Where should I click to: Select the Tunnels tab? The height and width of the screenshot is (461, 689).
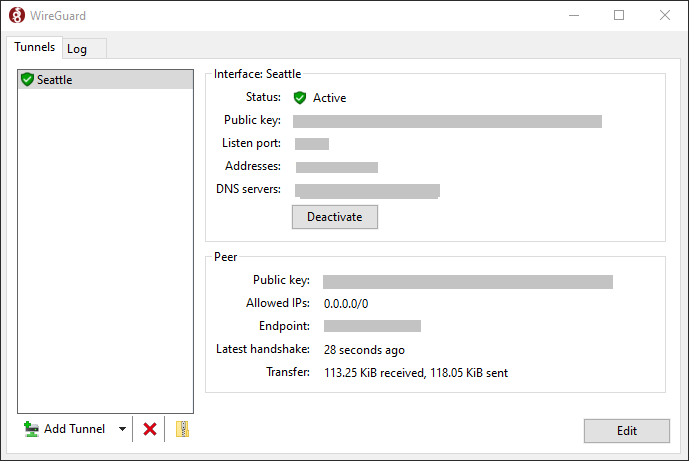pos(34,47)
